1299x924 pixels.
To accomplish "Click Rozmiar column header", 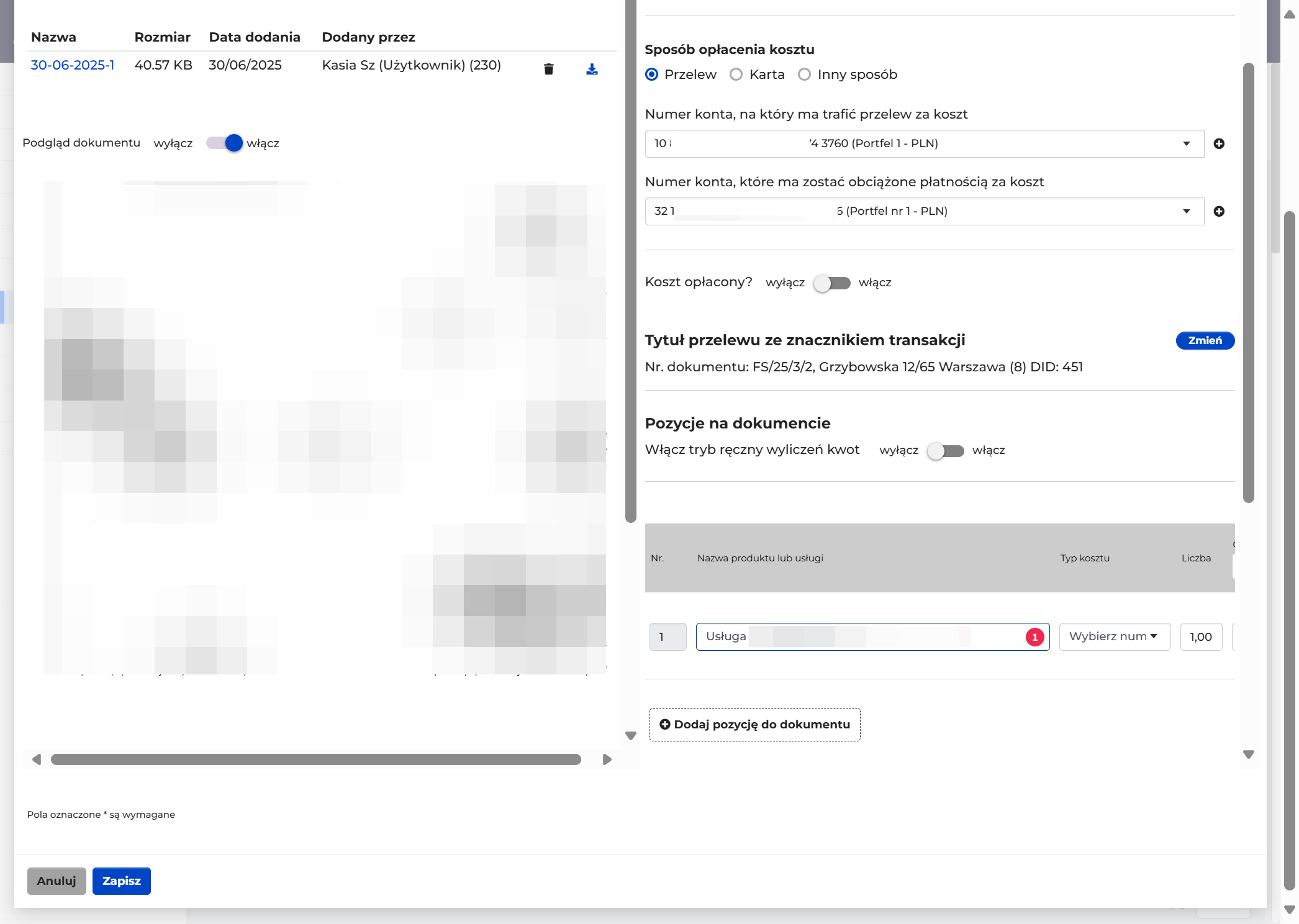I will [162, 37].
